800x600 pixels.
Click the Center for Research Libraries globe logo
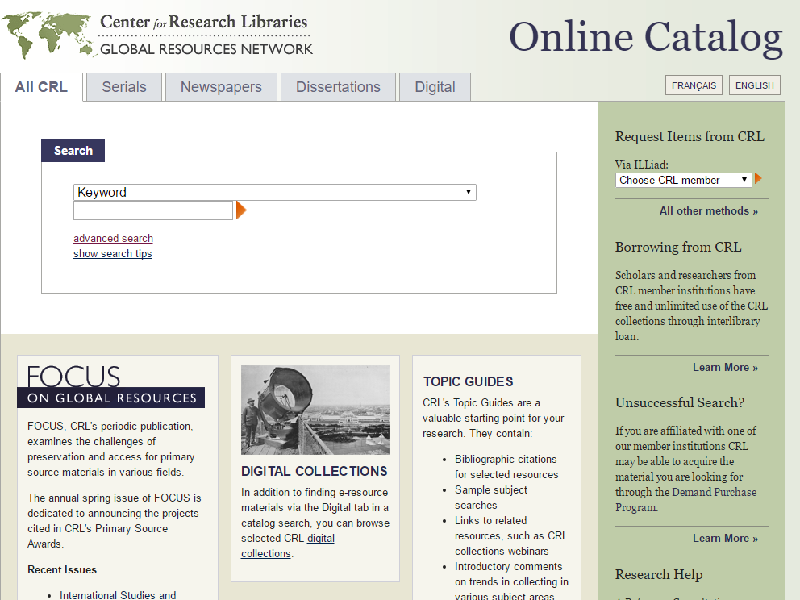[x=48, y=37]
